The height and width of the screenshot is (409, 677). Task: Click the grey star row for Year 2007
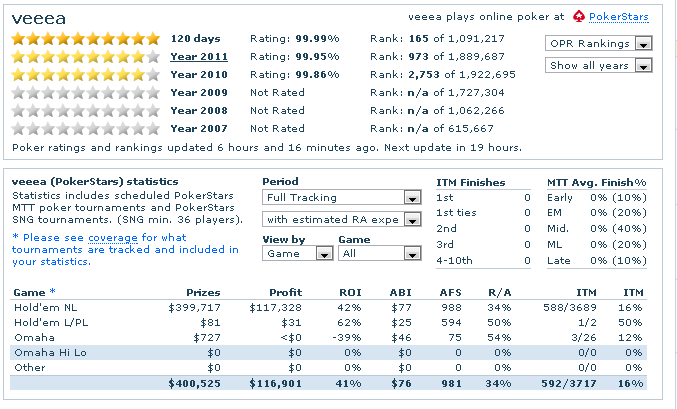click(x=86, y=129)
